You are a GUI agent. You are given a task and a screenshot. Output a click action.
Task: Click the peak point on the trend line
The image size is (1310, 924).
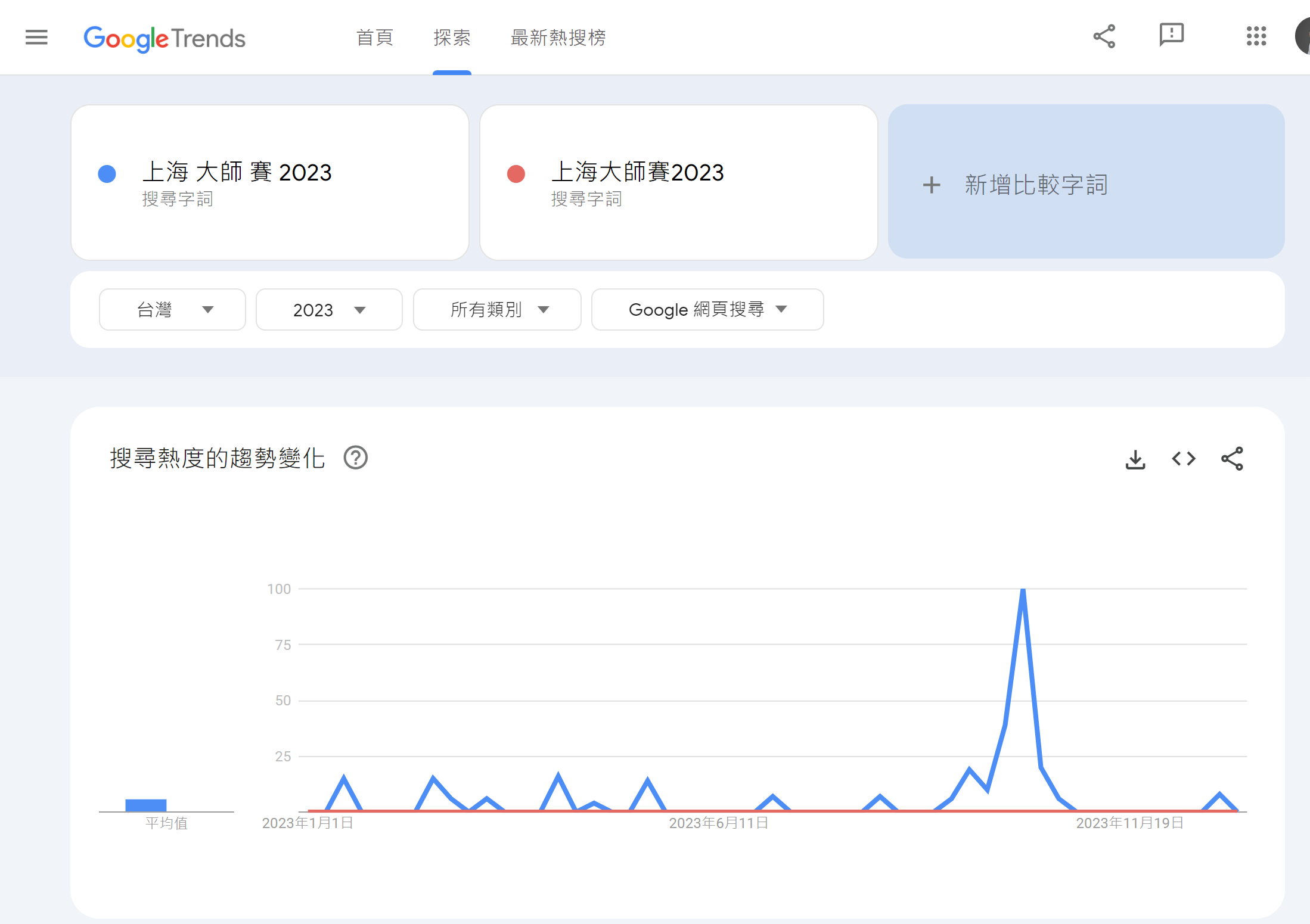tap(1023, 590)
